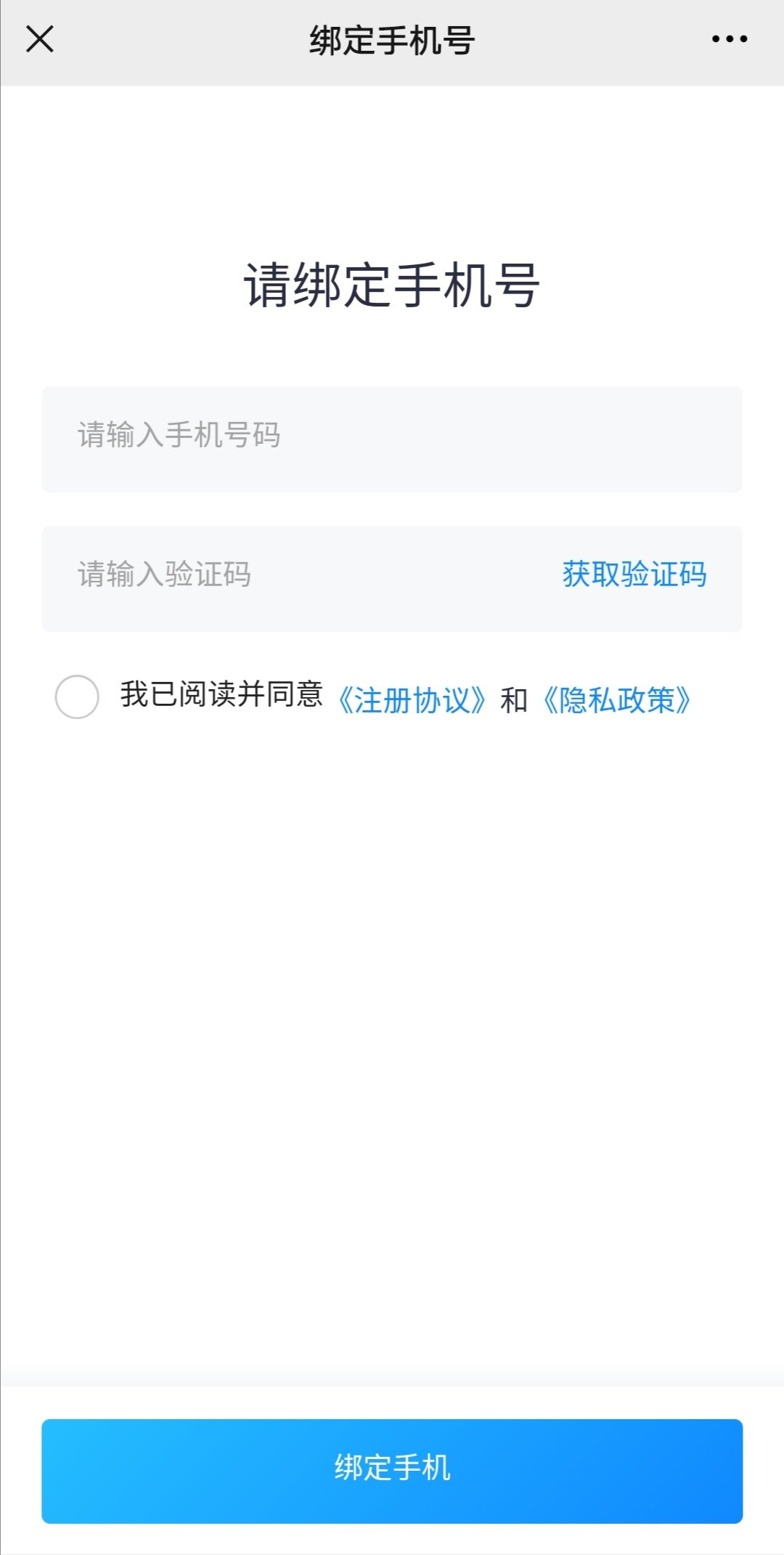
Task: Enable the read-and-agree radio button
Action: [77, 697]
